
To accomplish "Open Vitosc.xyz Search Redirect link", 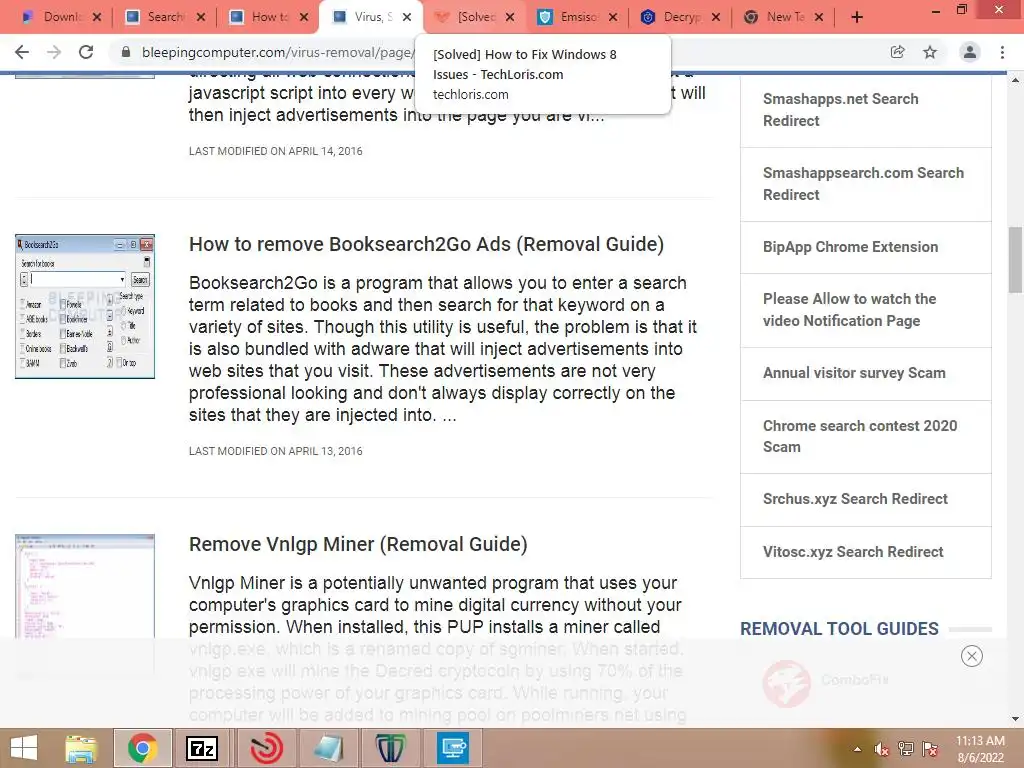I will (853, 552).
